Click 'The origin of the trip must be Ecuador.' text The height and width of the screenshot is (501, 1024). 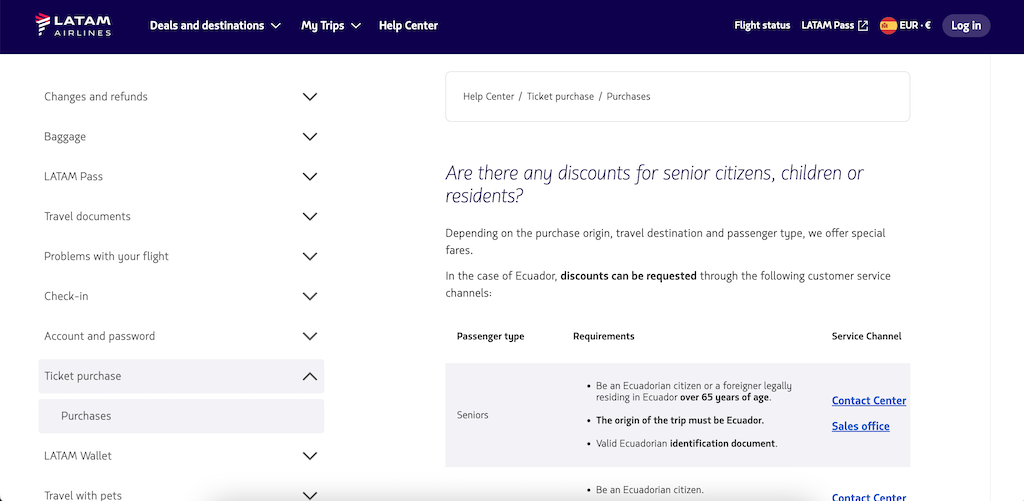680,420
